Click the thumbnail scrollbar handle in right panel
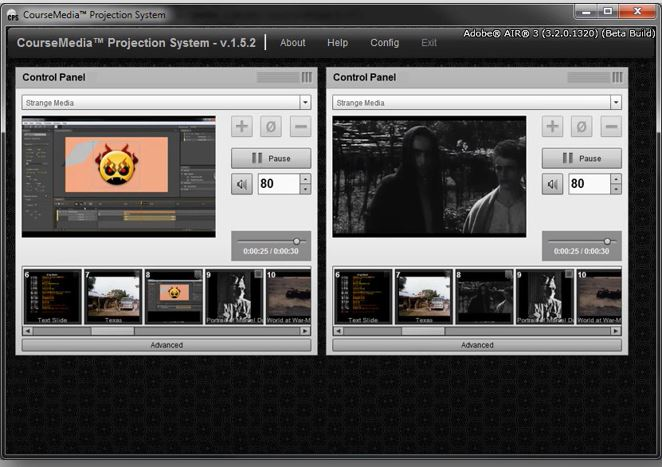 423,331
